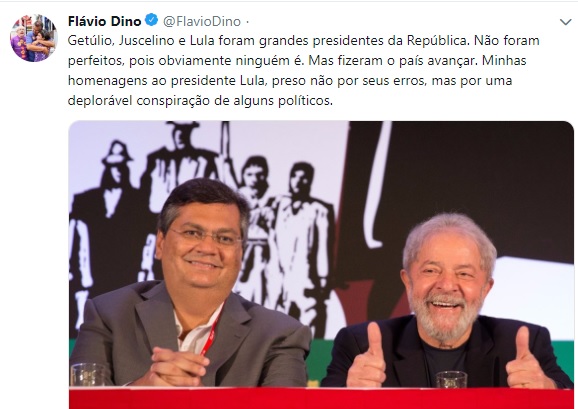
Task: Click the left thumbs-up hand in photo
Action: (x=366, y=357)
